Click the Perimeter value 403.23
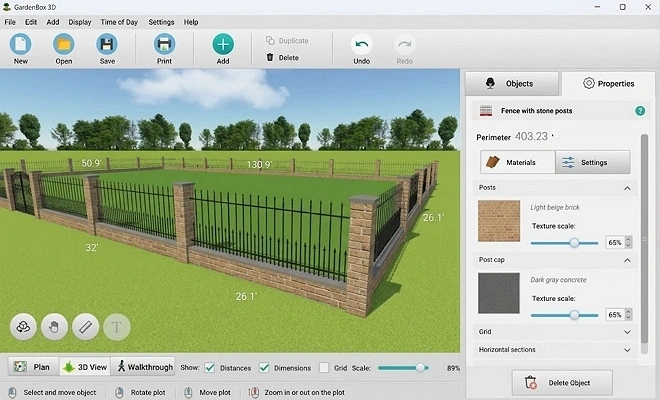 click(531, 136)
